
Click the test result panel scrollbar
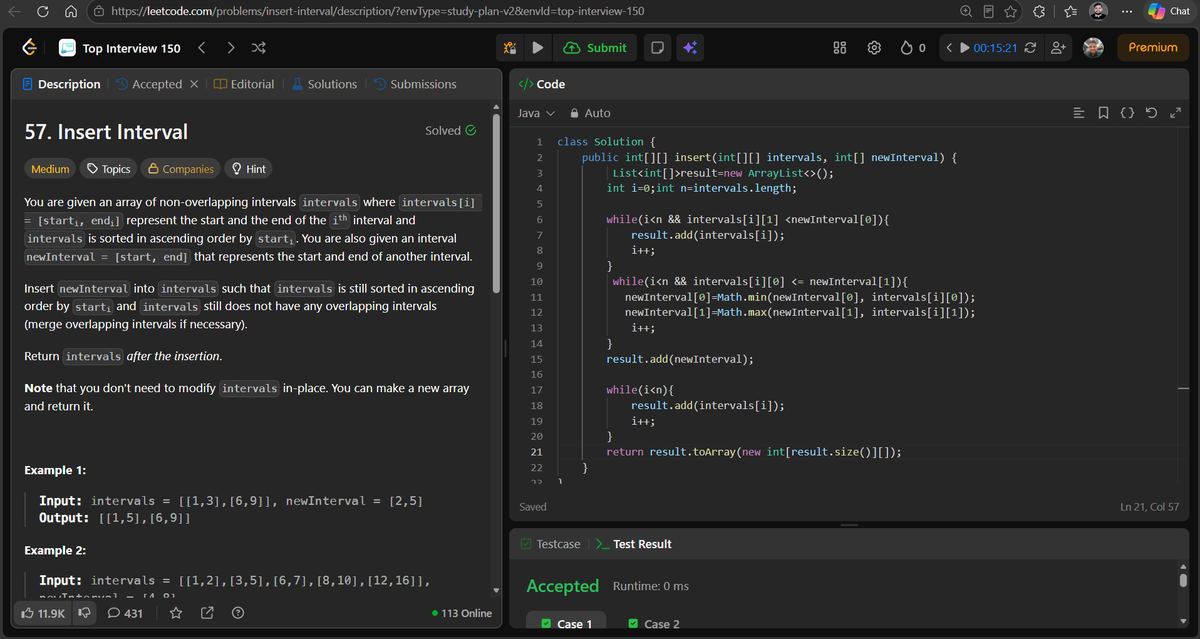coord(1183,579)
